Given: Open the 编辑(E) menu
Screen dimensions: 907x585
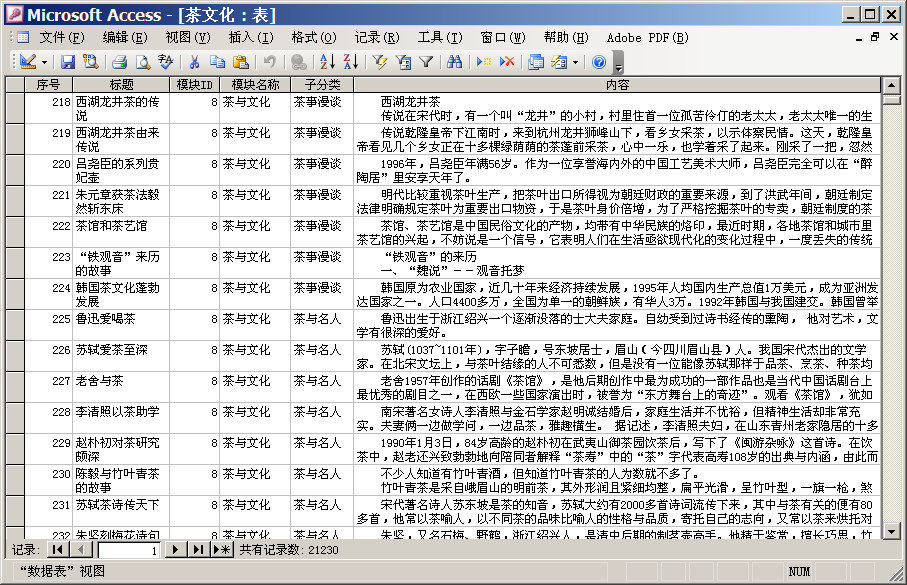Looking at the screenshot, I should point(124,38).
